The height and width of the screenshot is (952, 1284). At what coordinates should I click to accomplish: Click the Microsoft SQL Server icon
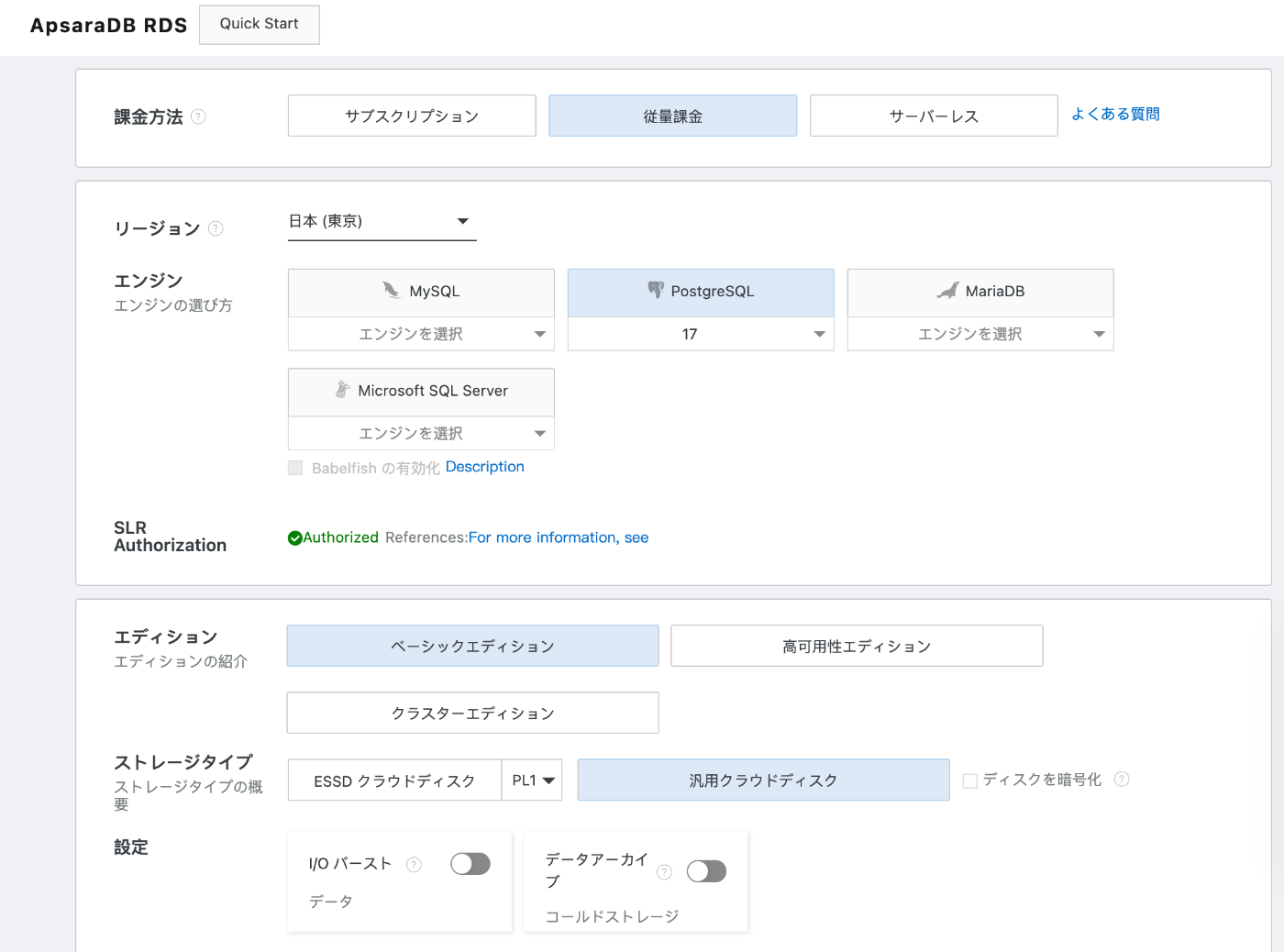tap(342, 390)
